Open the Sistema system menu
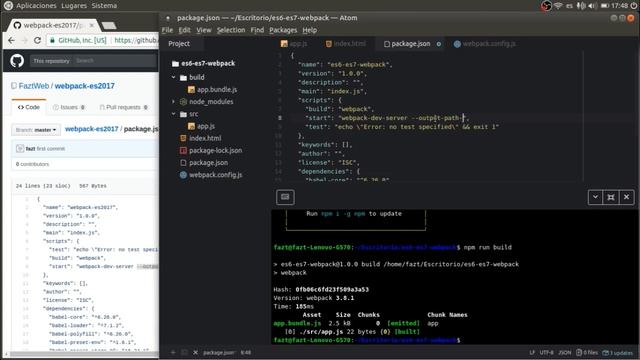 point(104,6)
